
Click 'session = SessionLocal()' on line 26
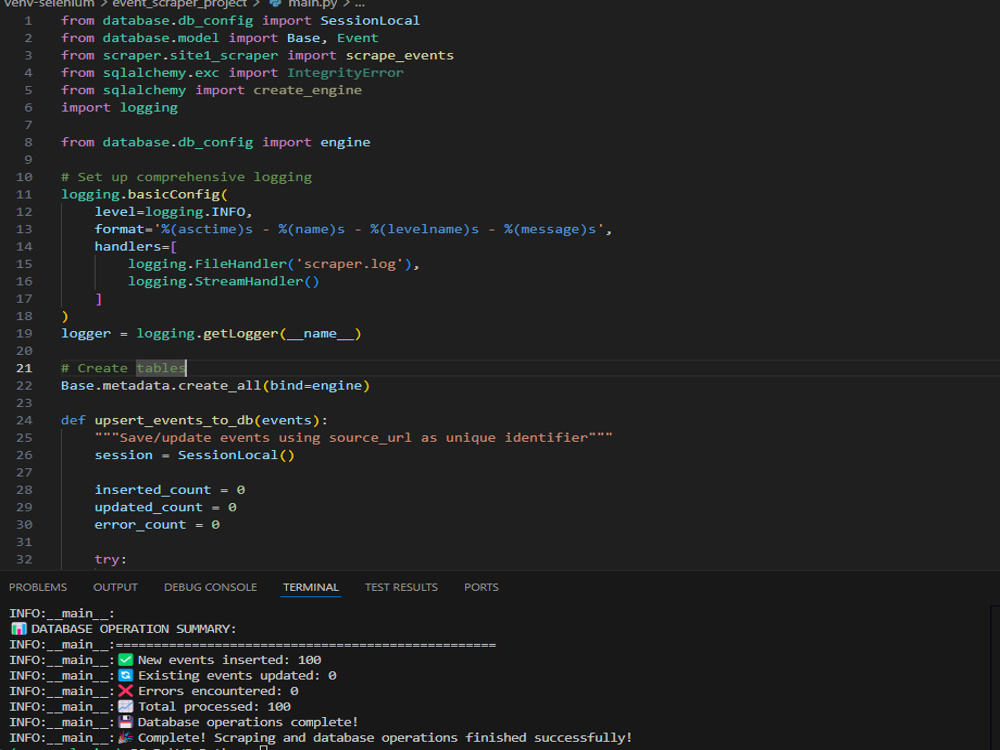click(x=195, y=455)
